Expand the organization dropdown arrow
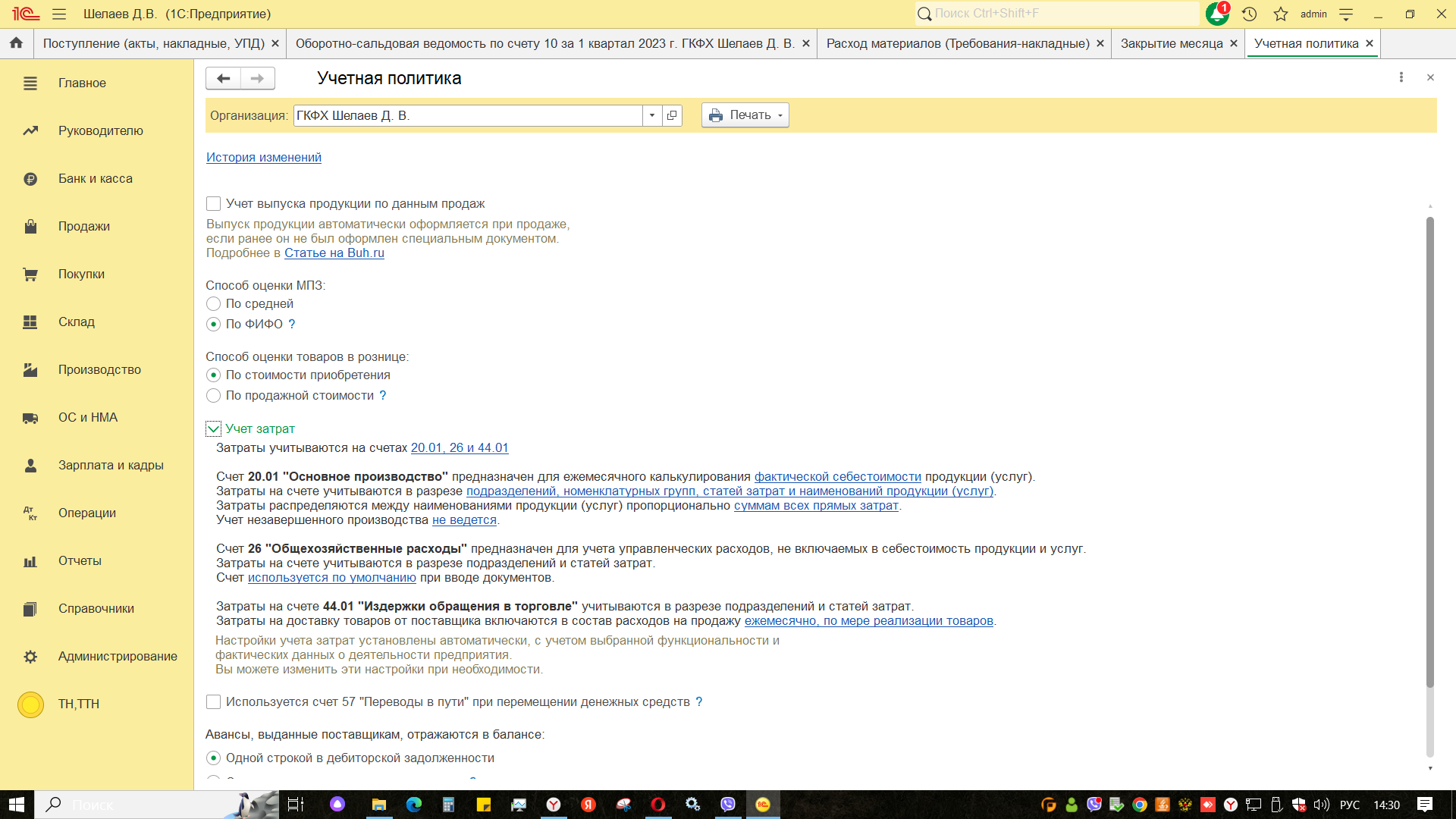Image resolution: width=1456 pixels, height=819 pixels. [652, 115]
